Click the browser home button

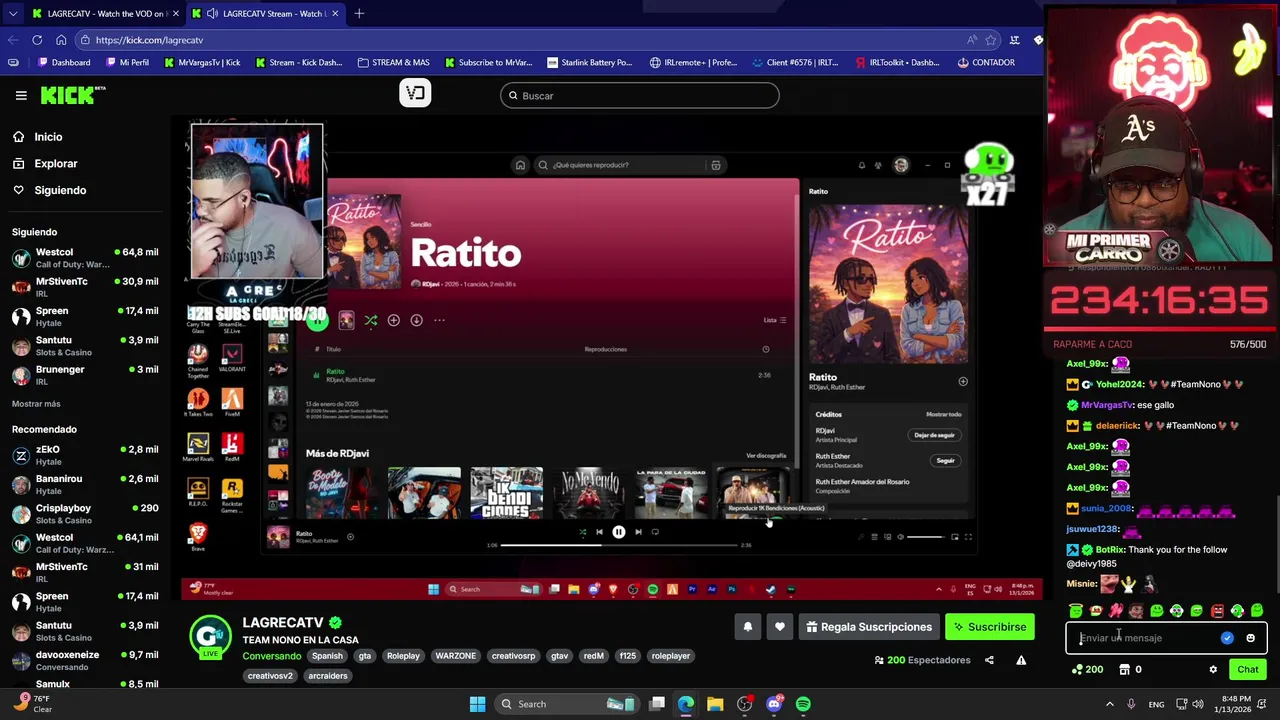61,40
